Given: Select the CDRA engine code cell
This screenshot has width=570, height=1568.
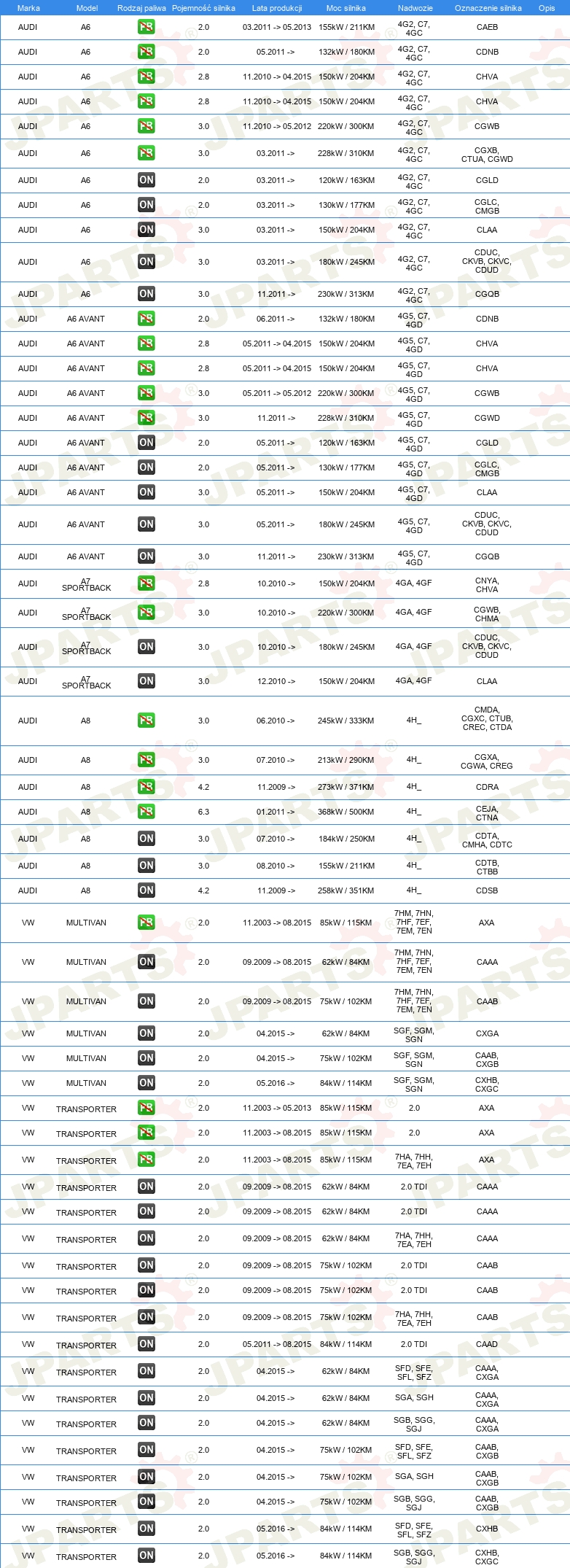Looking at the screenshot, I should 487,787.
